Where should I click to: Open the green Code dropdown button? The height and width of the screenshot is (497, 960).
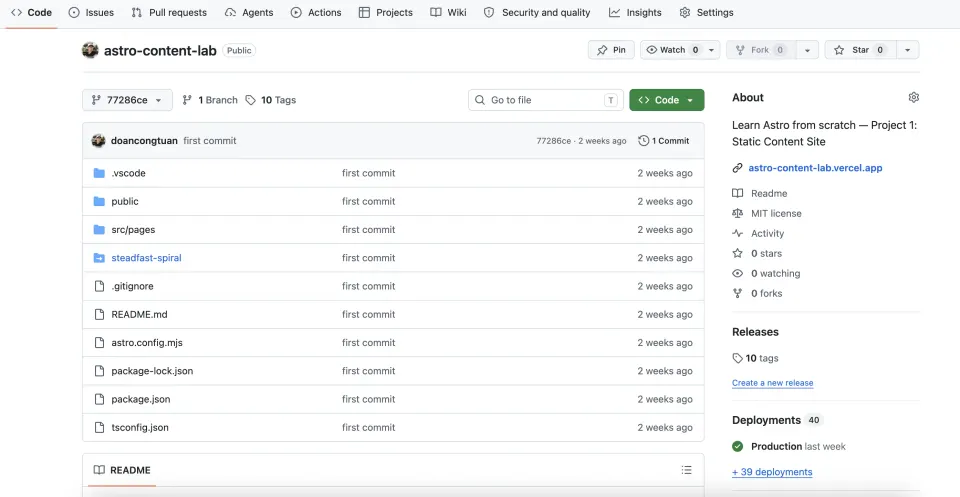click(x=667, y=100)
